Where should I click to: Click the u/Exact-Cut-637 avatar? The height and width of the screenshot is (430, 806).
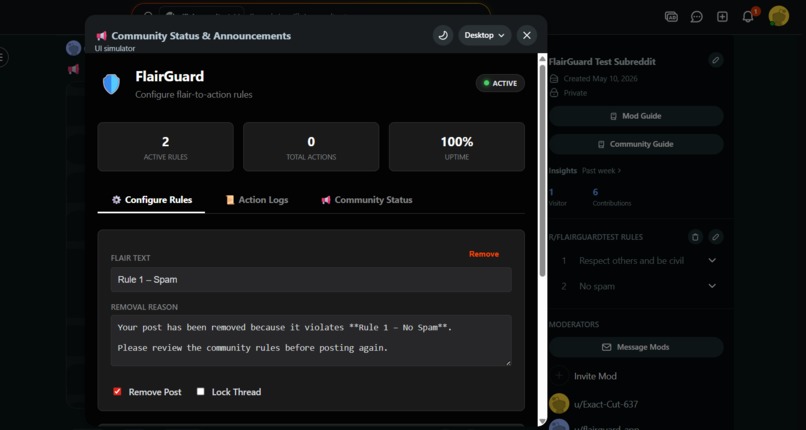[559, 404]
